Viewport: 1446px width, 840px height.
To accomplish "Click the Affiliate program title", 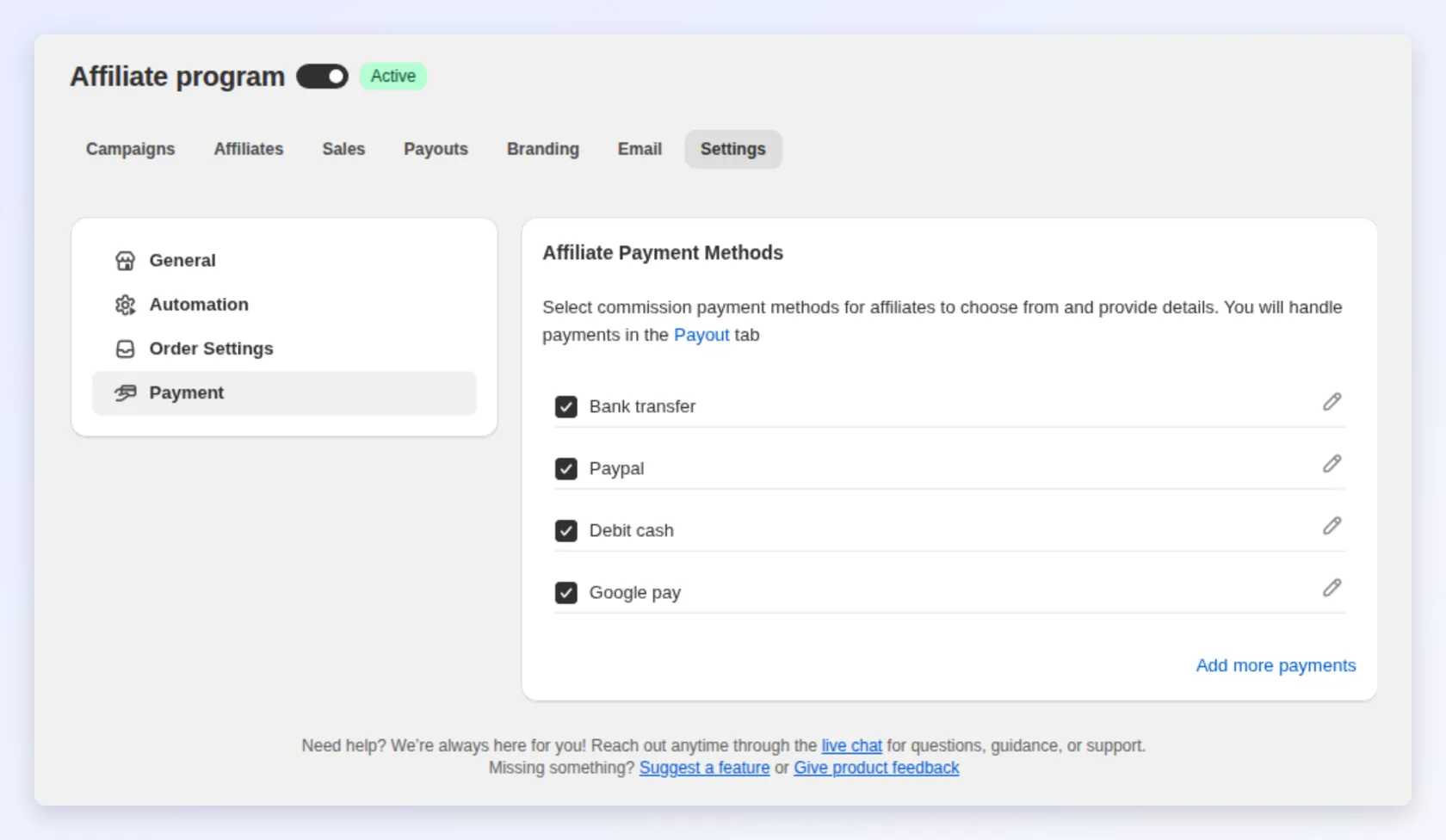I will [177, 77].
